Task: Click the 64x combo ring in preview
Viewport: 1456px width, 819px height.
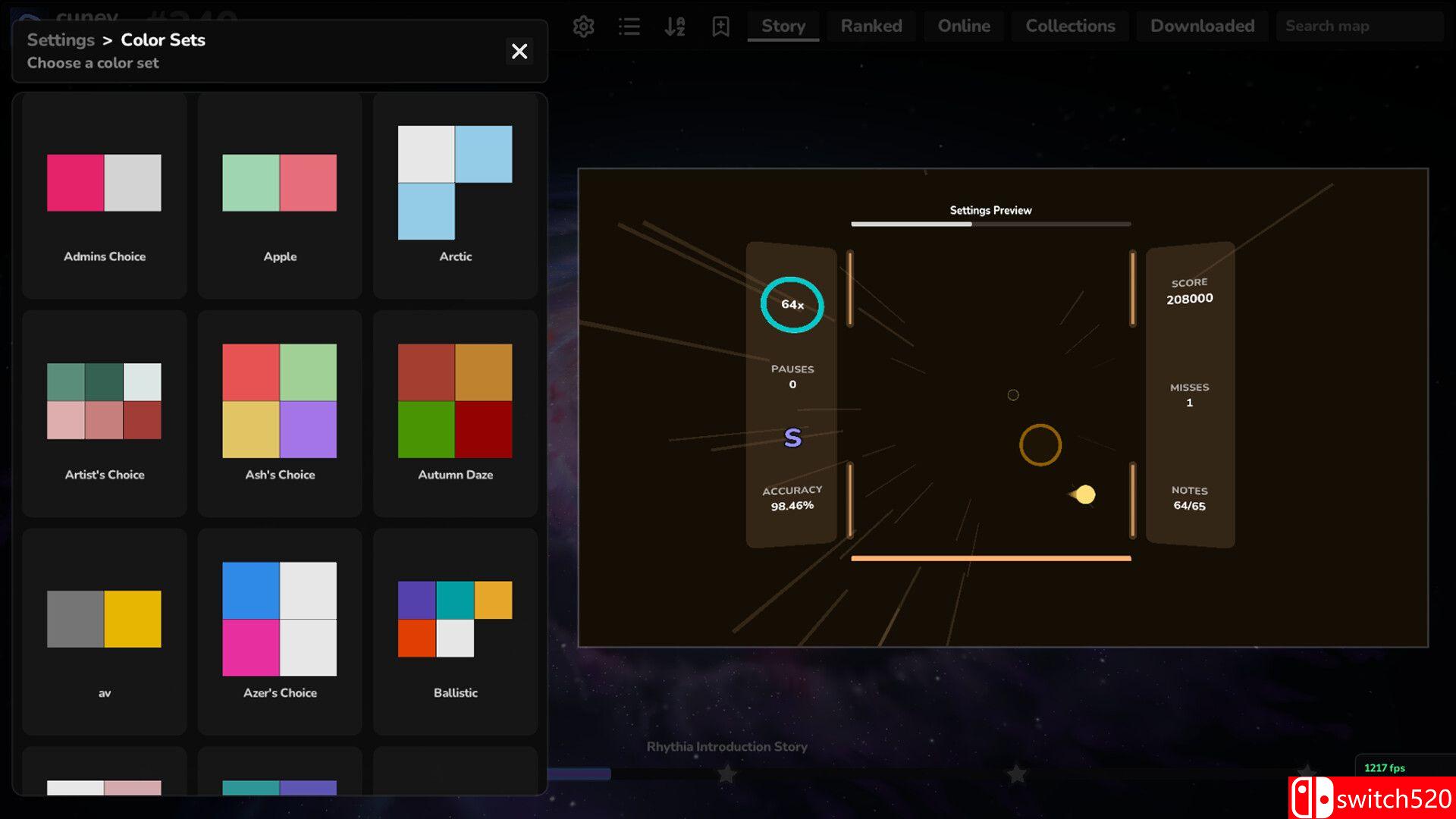Action: [792, 304]
